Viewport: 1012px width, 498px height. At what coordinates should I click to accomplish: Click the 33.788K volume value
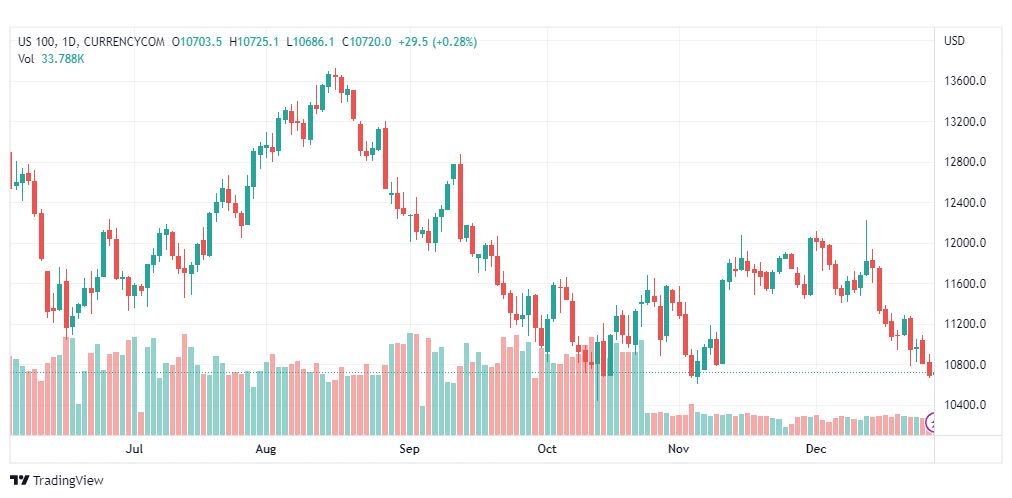pos(63,58)
